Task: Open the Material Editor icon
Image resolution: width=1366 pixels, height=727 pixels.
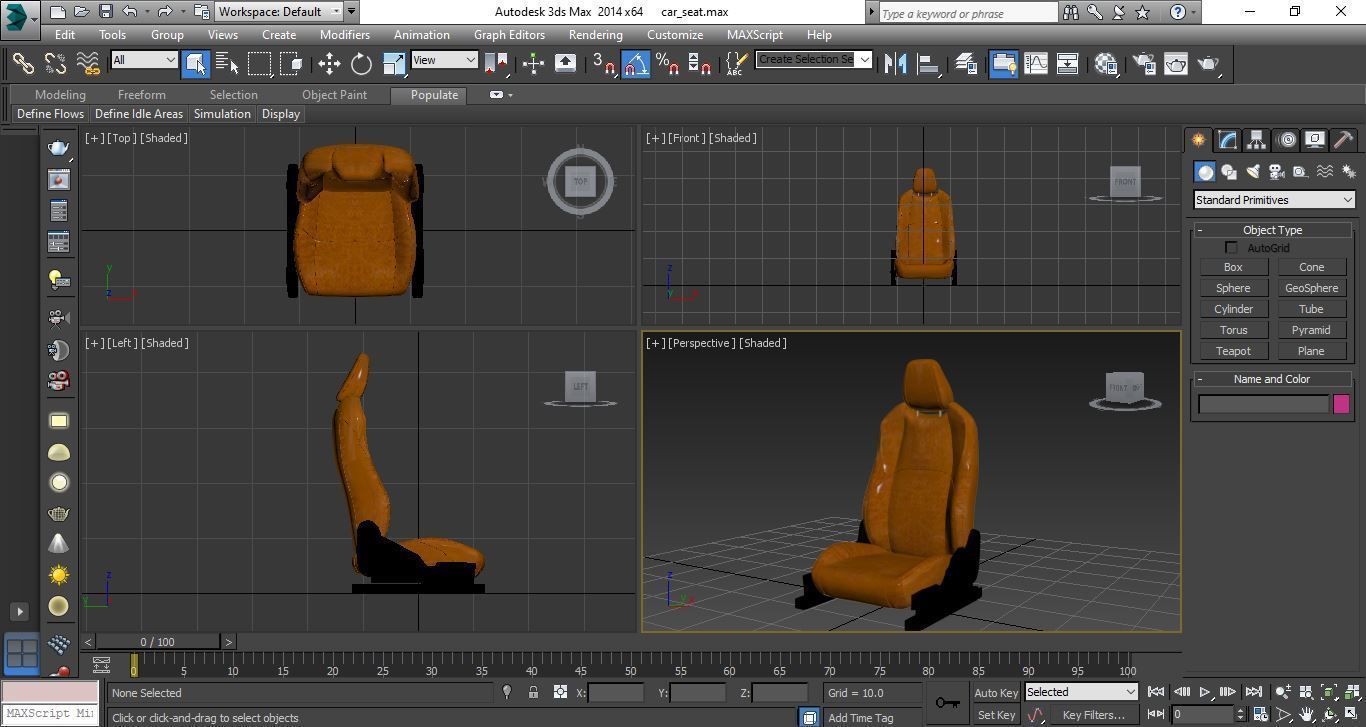Action: click(x=1106, y=63)
